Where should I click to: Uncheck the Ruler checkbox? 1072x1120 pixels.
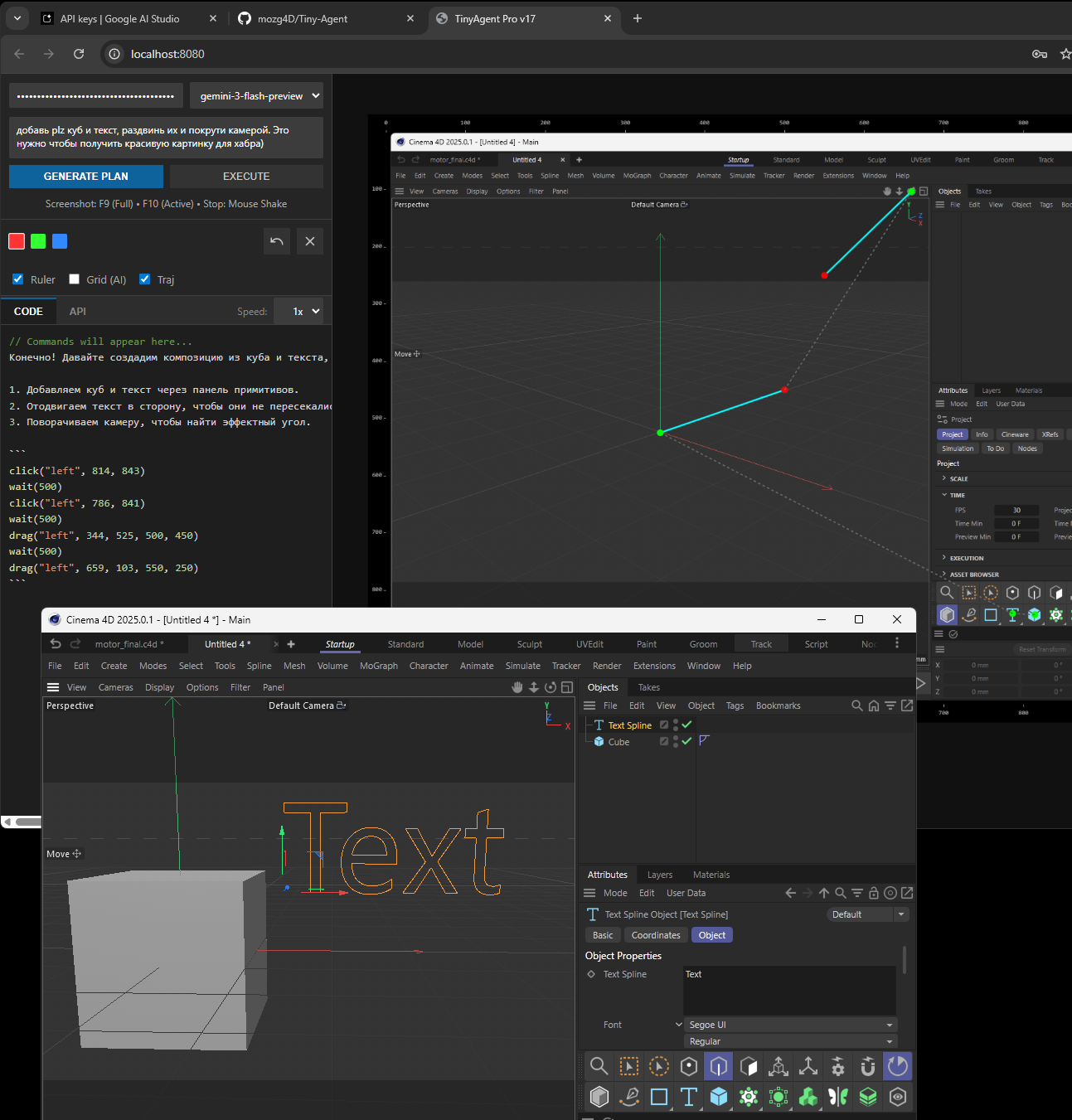(x=18, y=279)
